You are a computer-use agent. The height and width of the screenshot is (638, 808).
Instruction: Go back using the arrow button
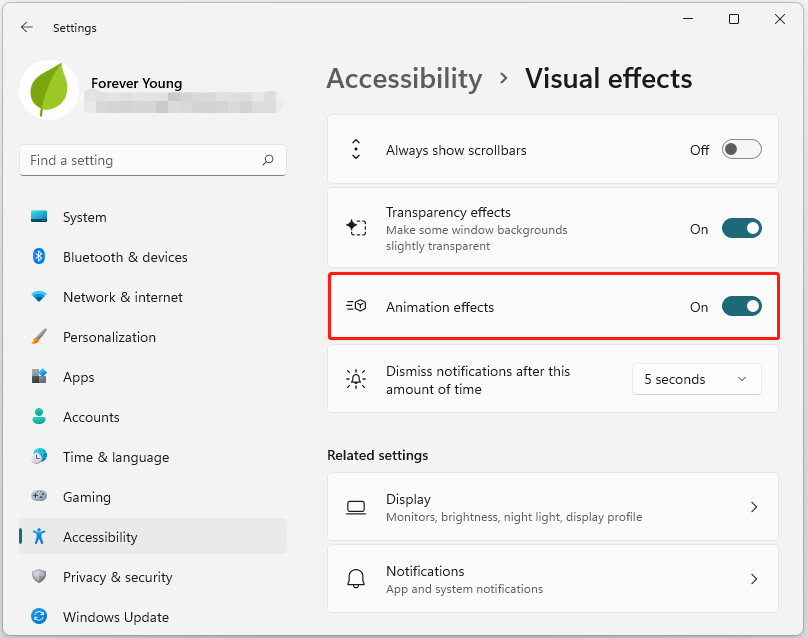point(27,28)
